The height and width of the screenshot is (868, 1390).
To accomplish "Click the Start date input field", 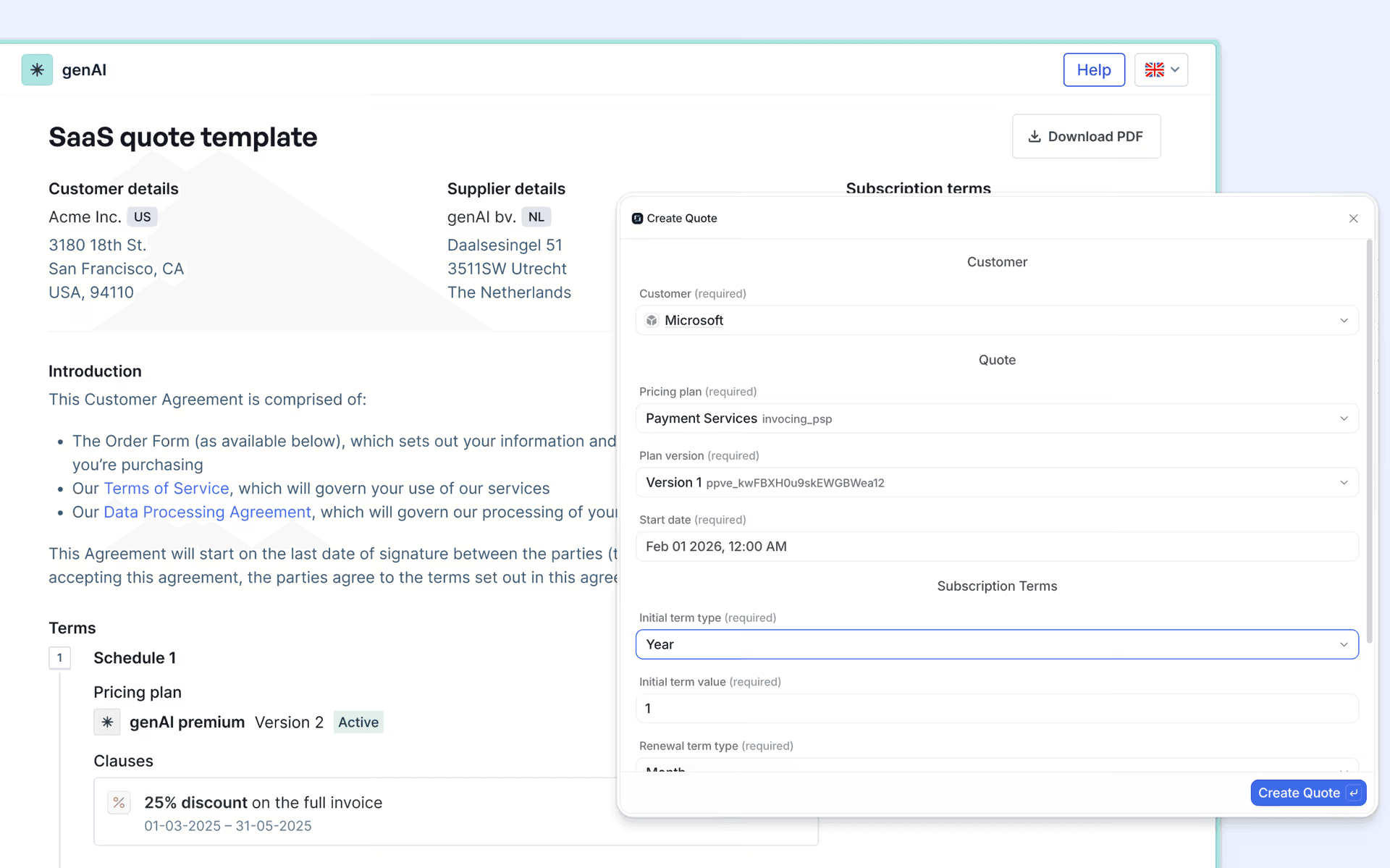I will (x=996, y=547).
